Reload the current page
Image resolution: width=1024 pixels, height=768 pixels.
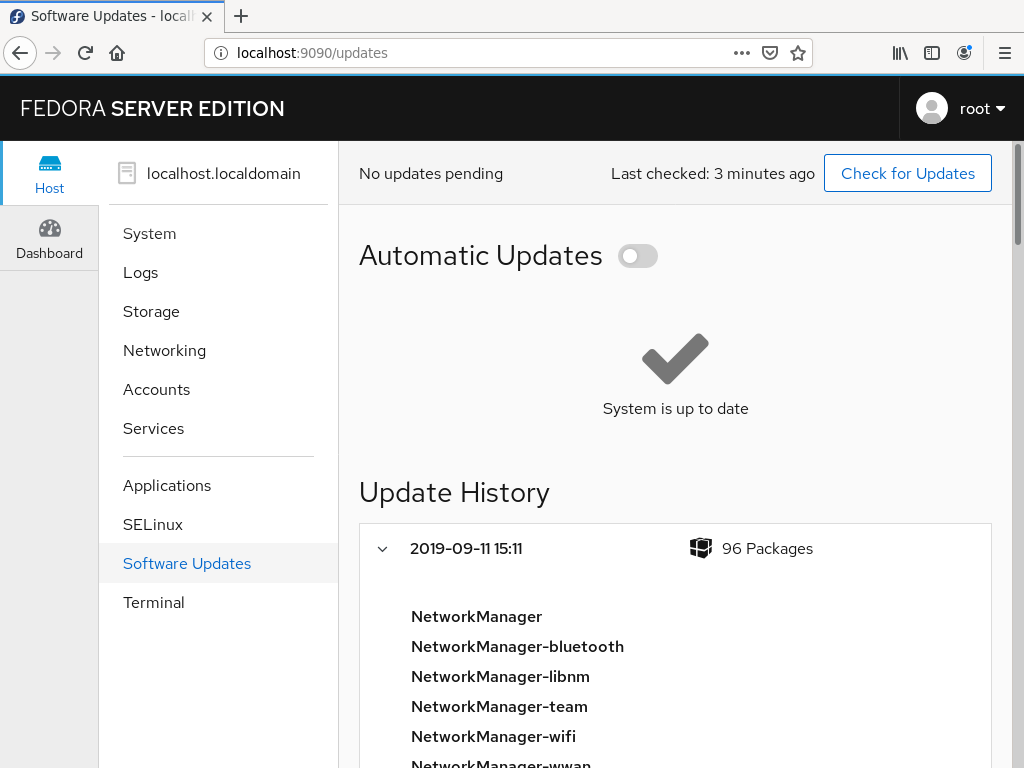[x=85, y=53]
